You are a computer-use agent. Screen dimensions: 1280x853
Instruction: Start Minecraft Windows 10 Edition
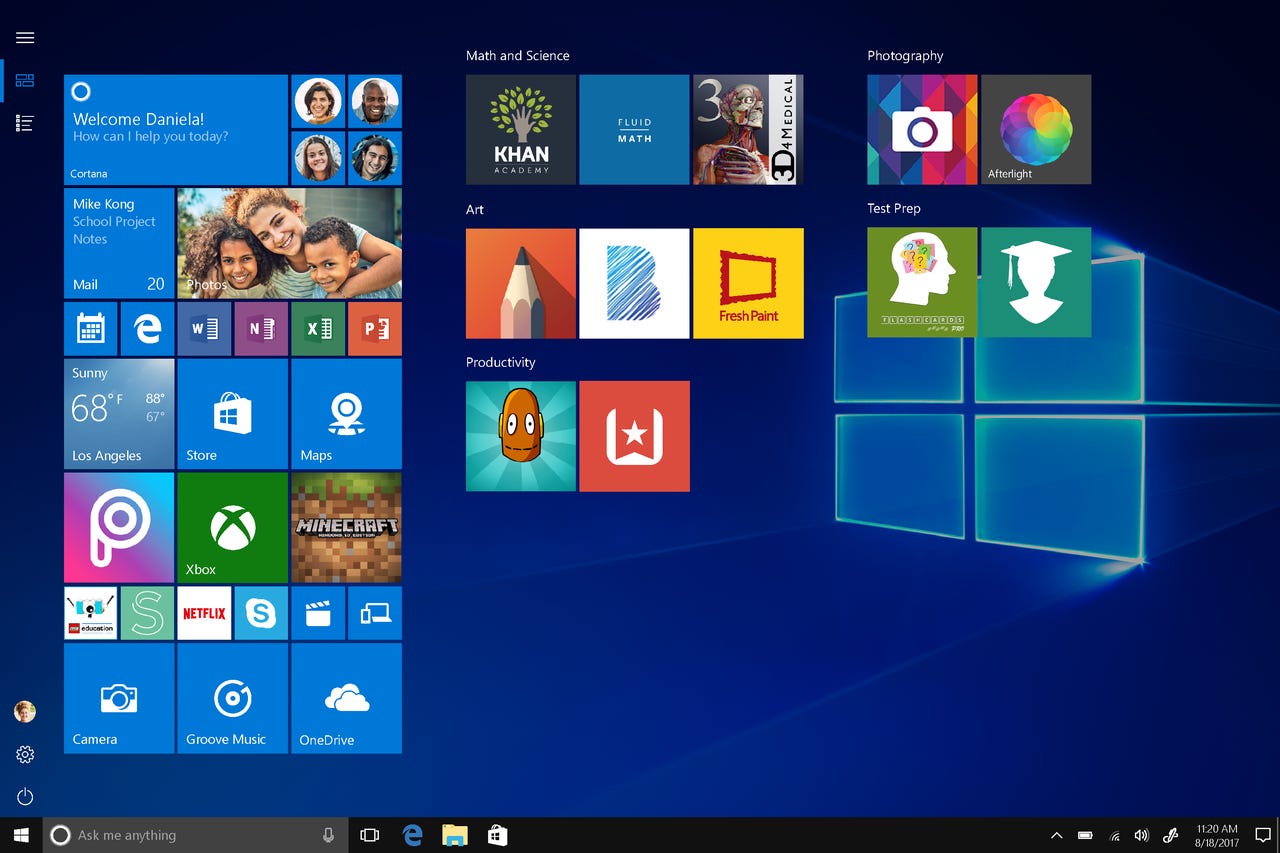tap(346, 527)
